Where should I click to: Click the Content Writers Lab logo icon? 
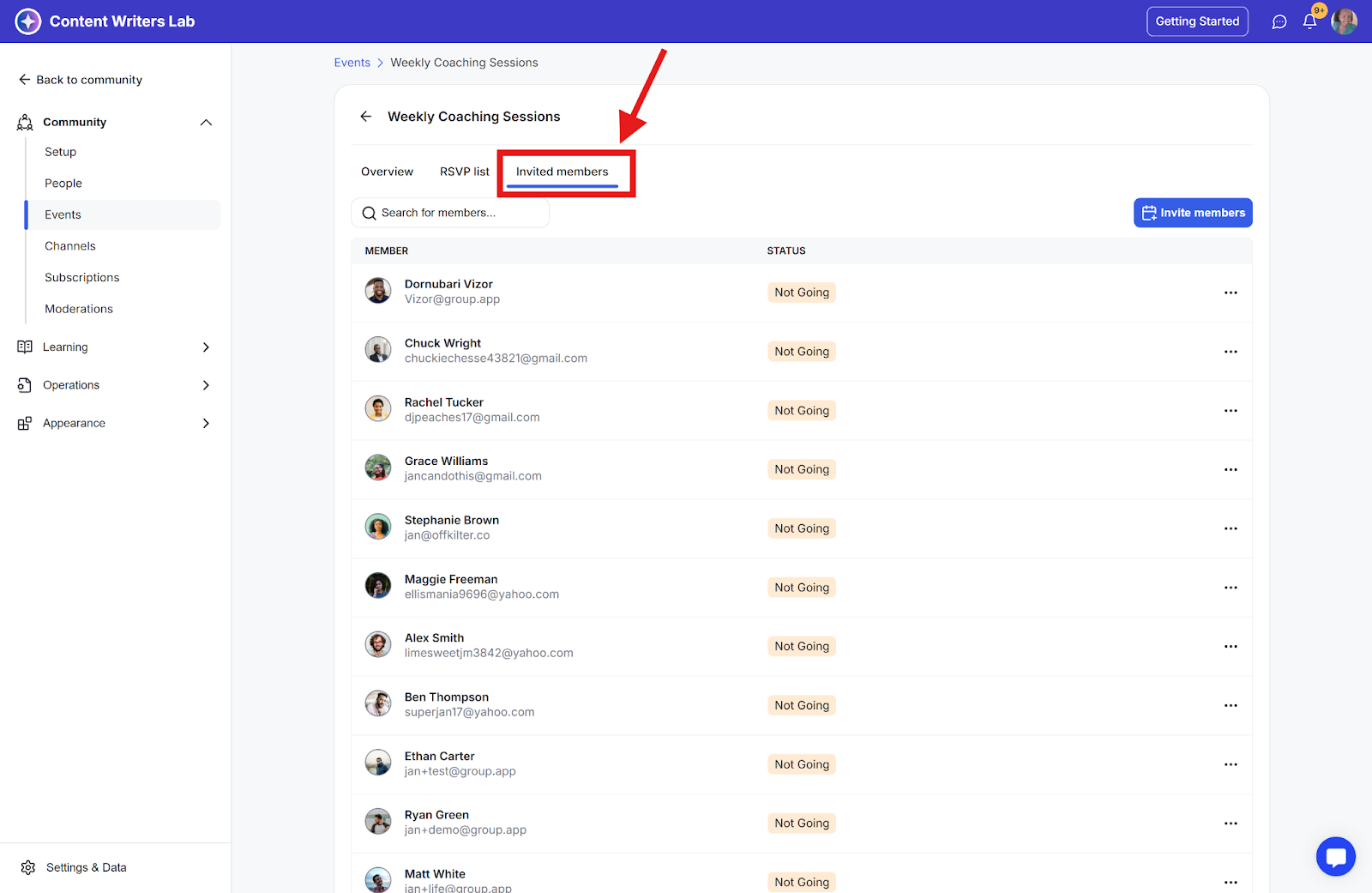click(x=28, y=21)
